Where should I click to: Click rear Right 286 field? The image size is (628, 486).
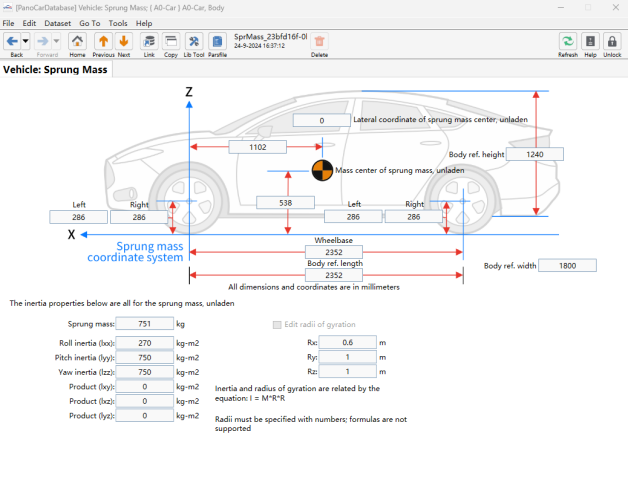click(414, 217)
